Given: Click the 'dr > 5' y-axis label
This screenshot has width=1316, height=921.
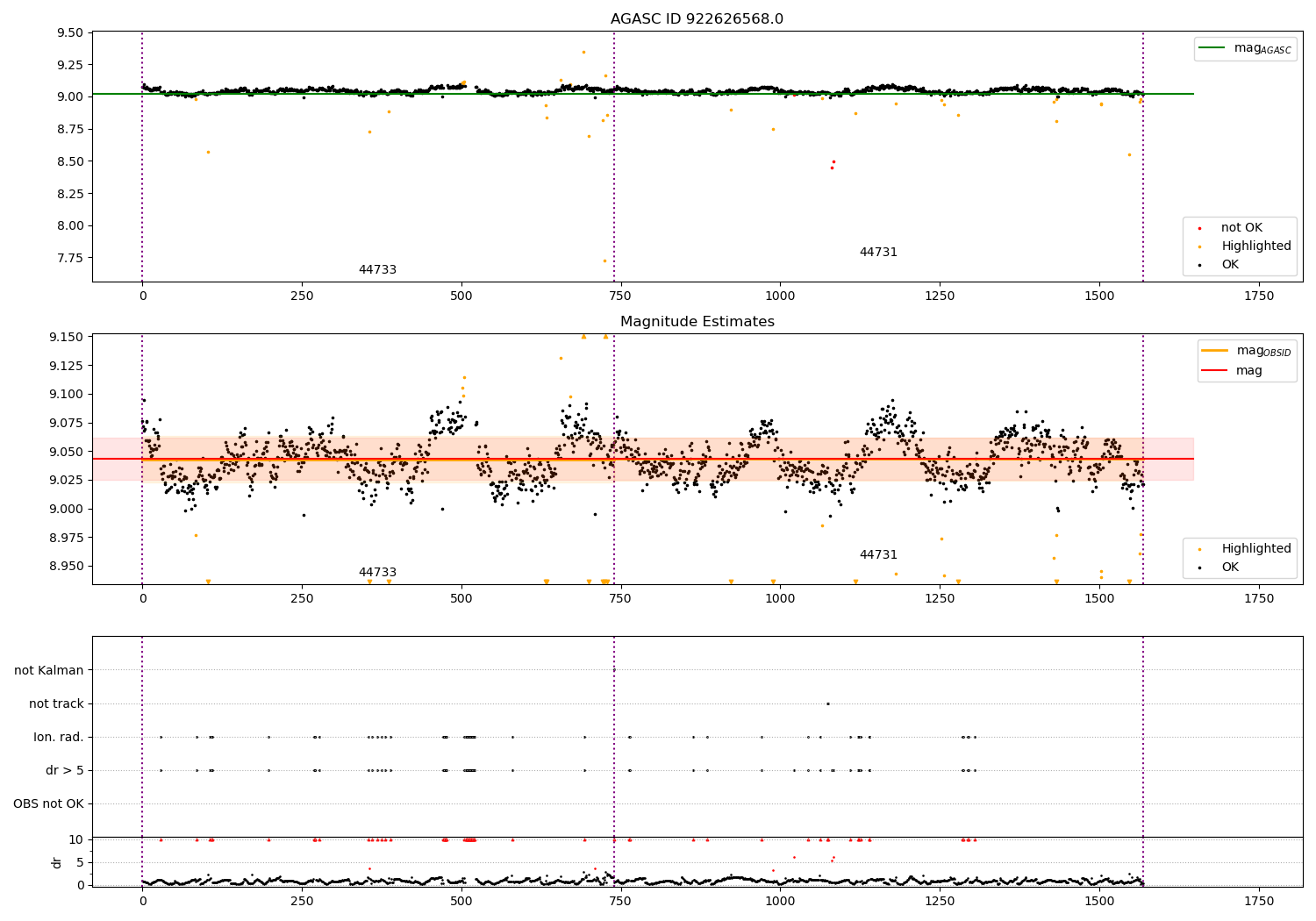Looking at the screenshot, I should click(x=65, y=770).
